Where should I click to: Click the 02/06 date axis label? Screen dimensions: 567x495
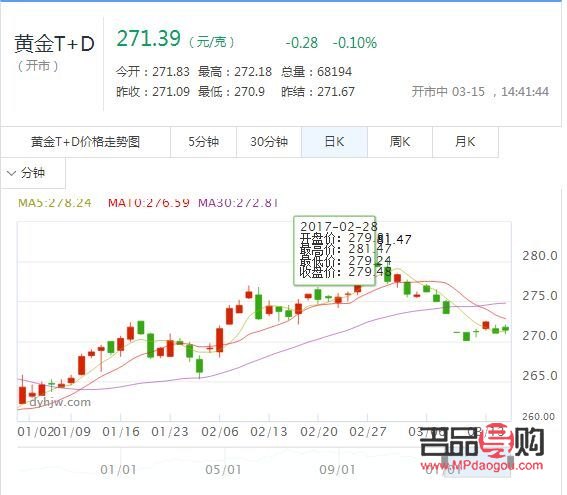pos(220,432)
